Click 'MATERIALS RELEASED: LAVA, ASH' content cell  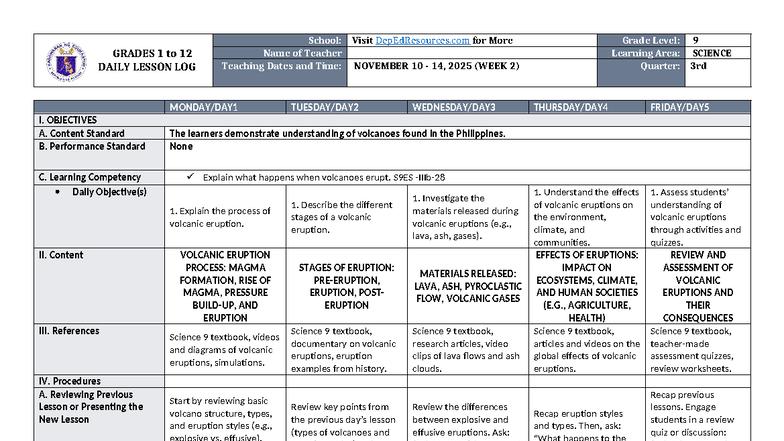[468, 286]
